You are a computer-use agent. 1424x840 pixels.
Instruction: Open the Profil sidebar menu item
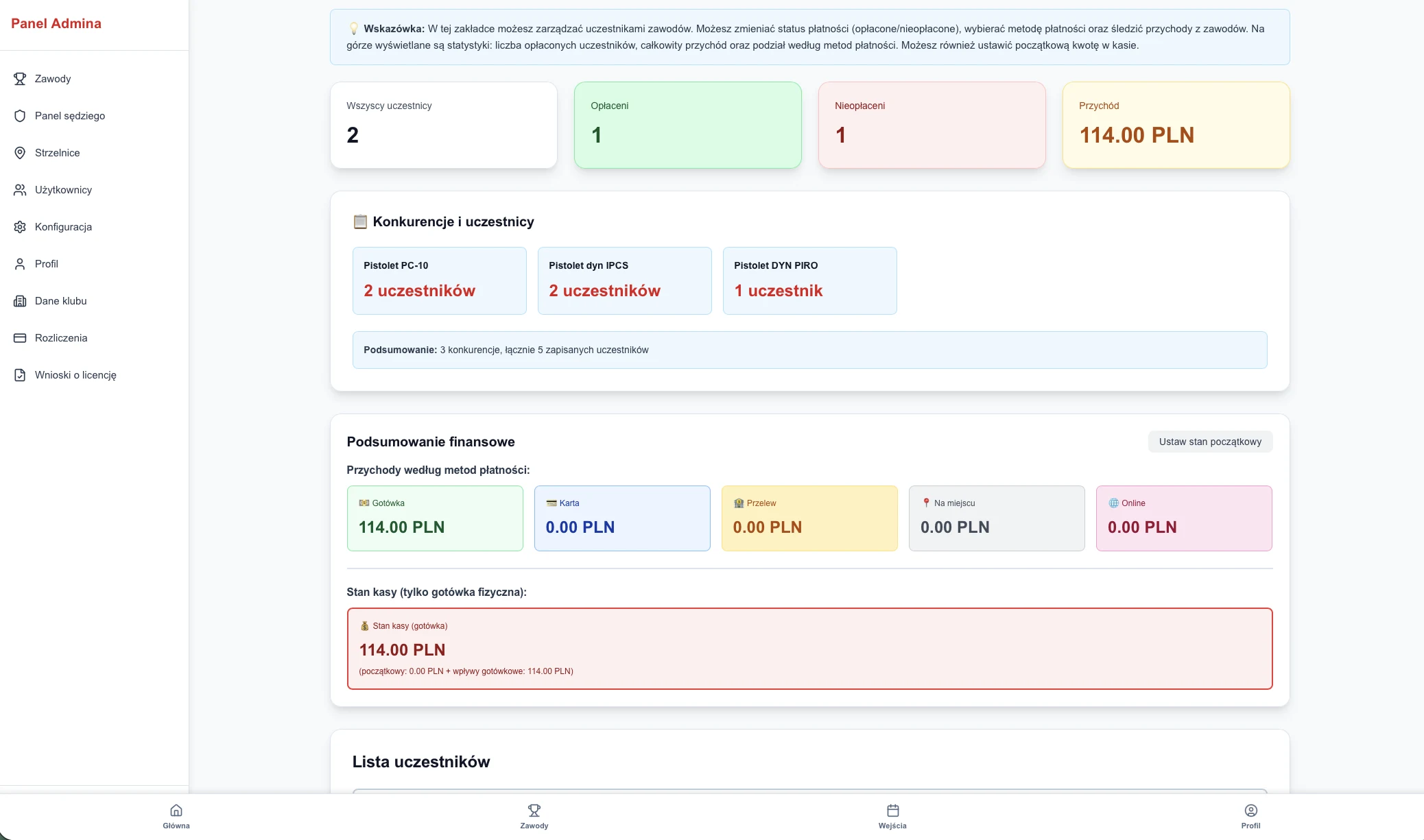click(46, 264)
